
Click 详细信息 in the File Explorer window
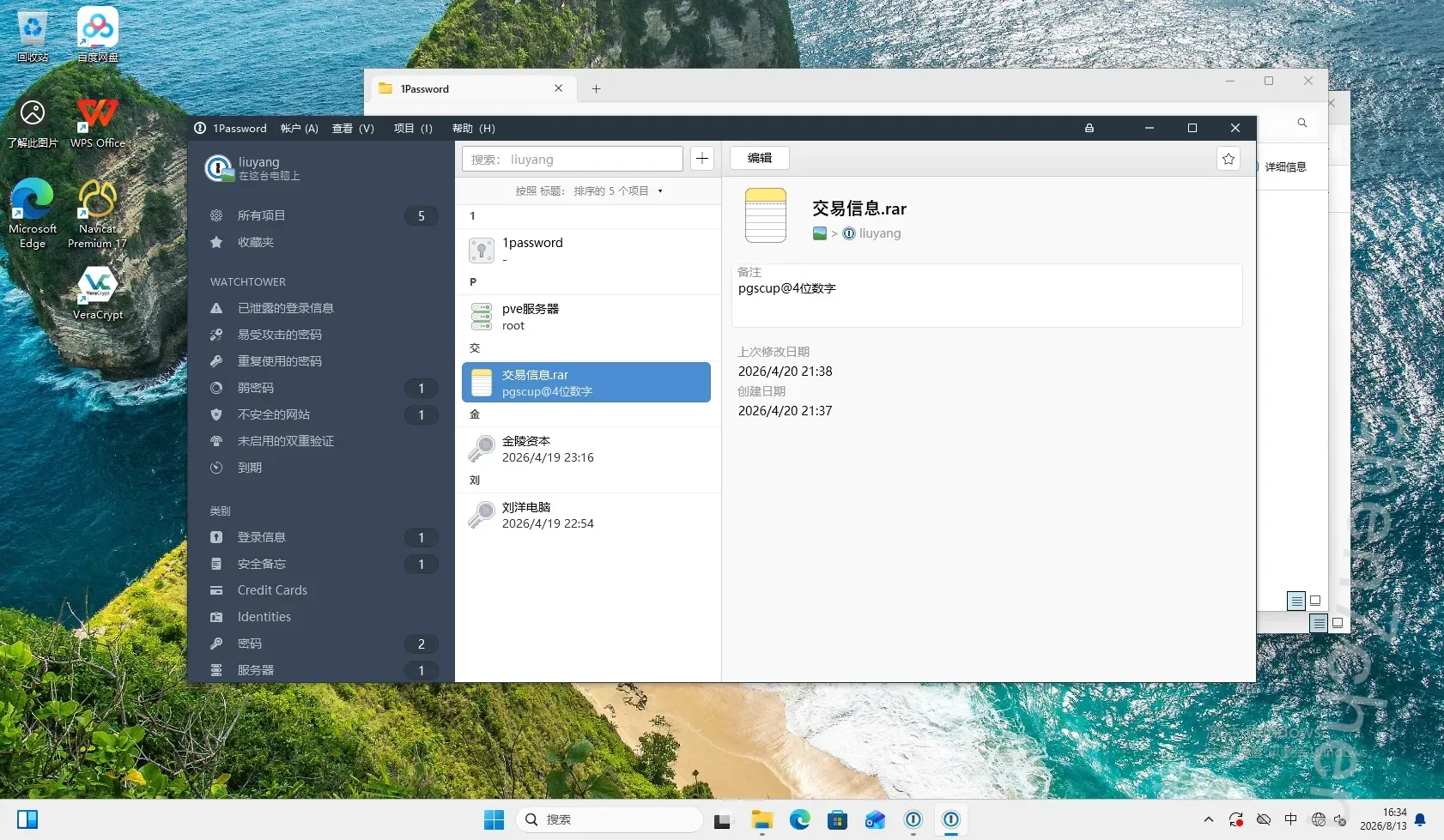coord(1286,167)
